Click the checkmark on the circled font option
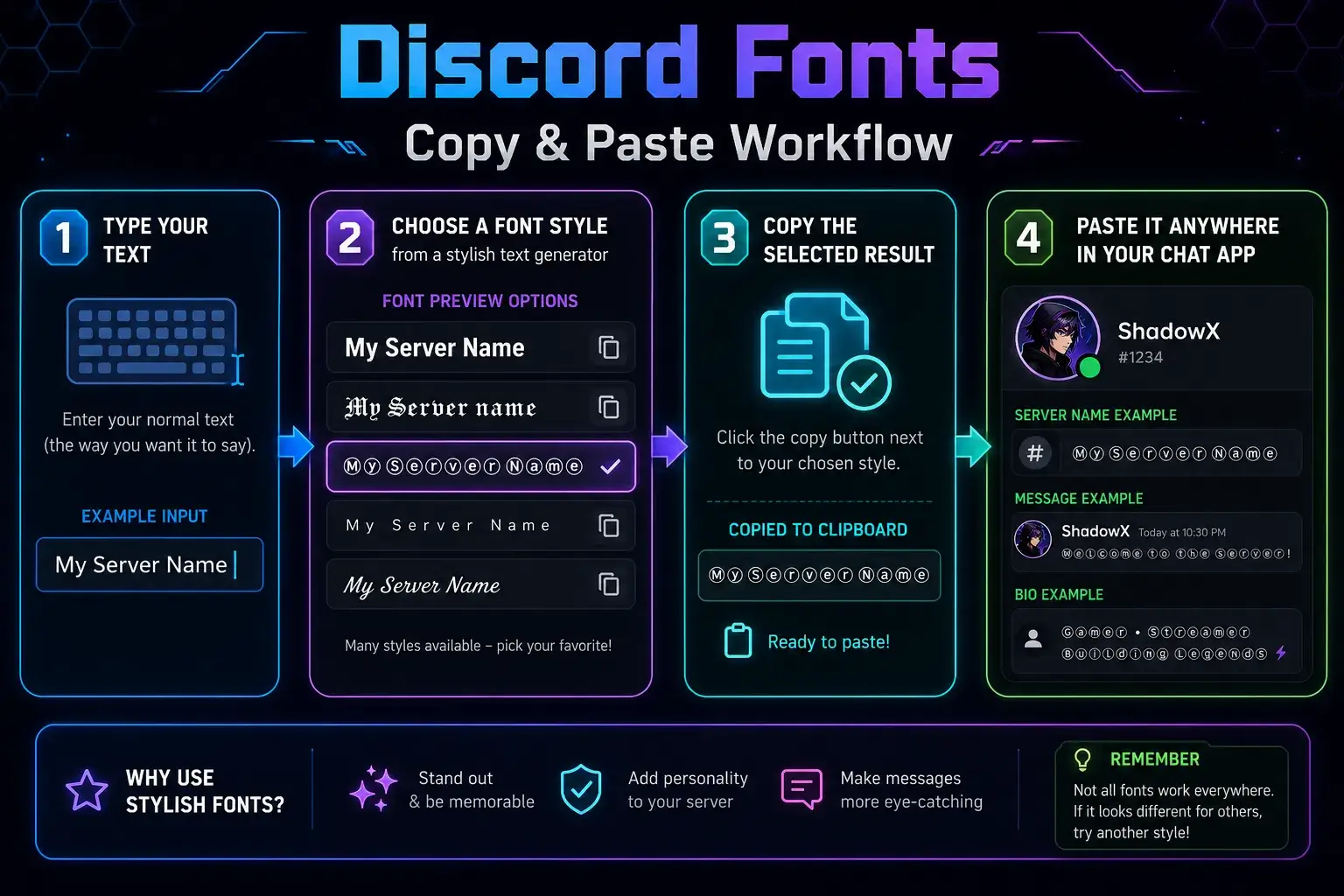Image resolution: width=1344 pixels, height=896 pixels. (x=611, y=466)
